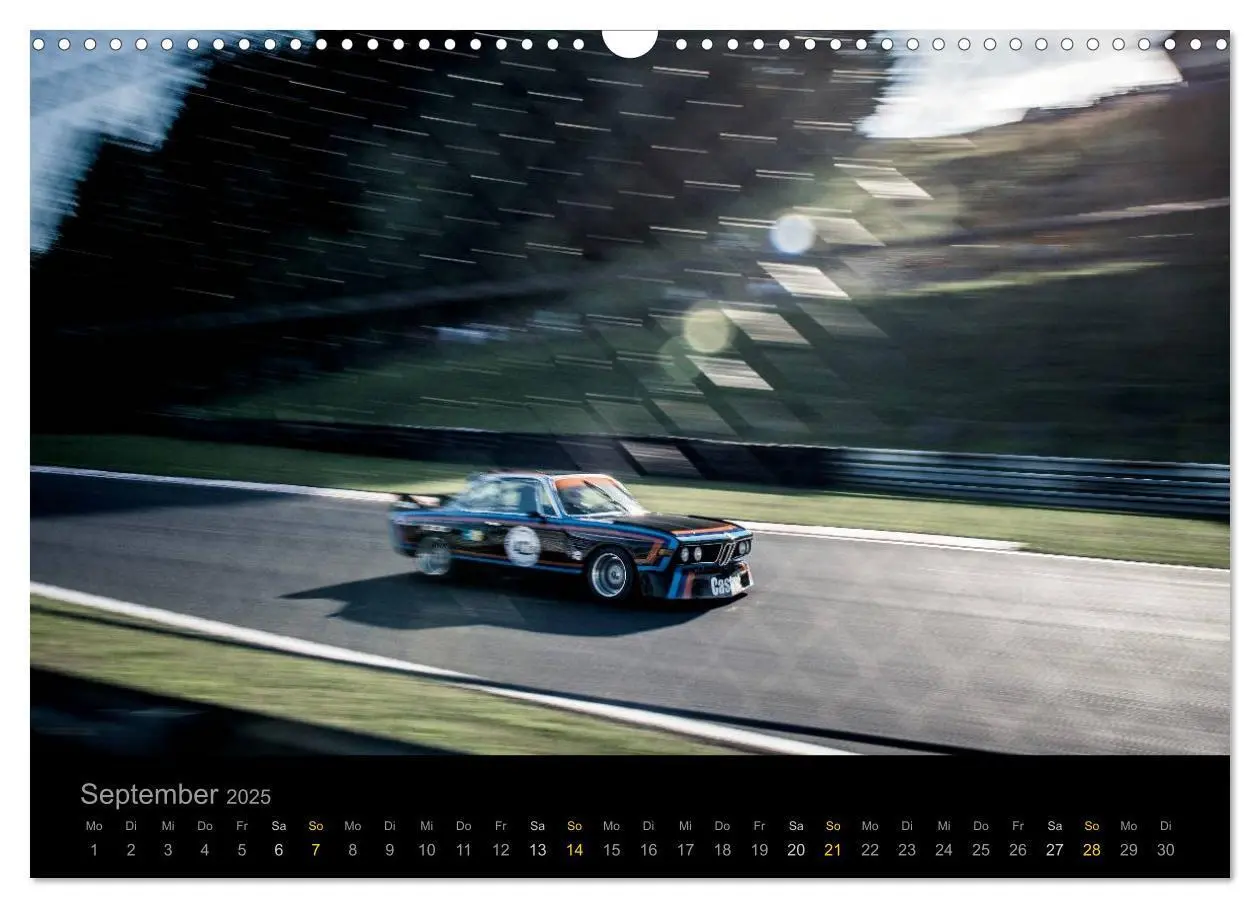
Task: Click the September month heading
Action: (149, 794)
